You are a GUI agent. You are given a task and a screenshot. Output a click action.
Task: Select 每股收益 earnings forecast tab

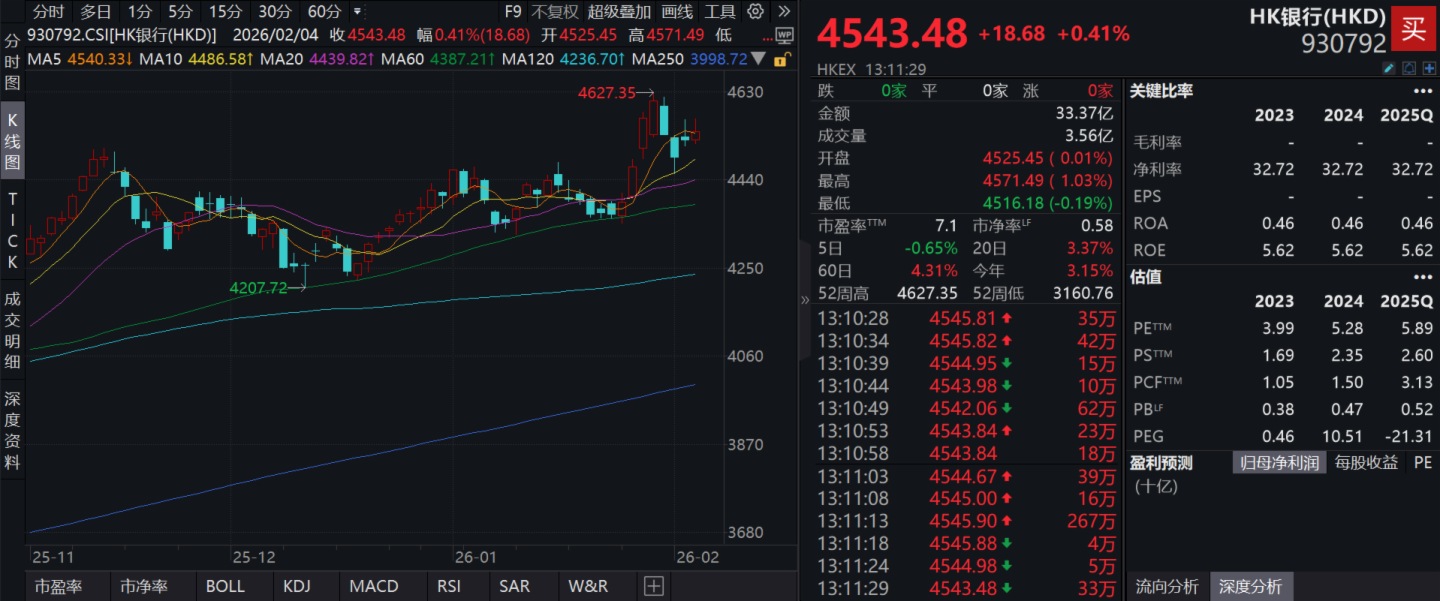pos(1366,462)
